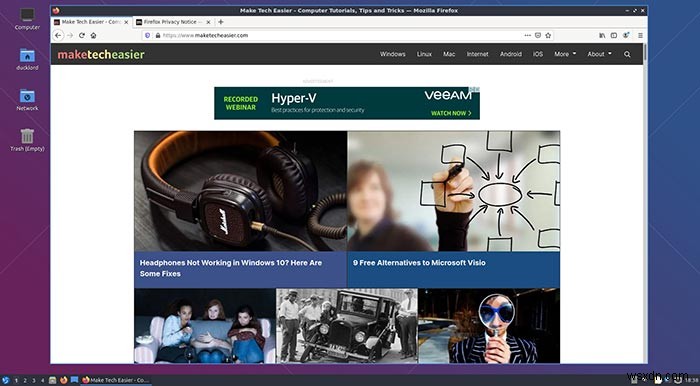Go back with the browser back arrow
The width and height of the screenshot is (700, 386).
(x=58, y=35)
